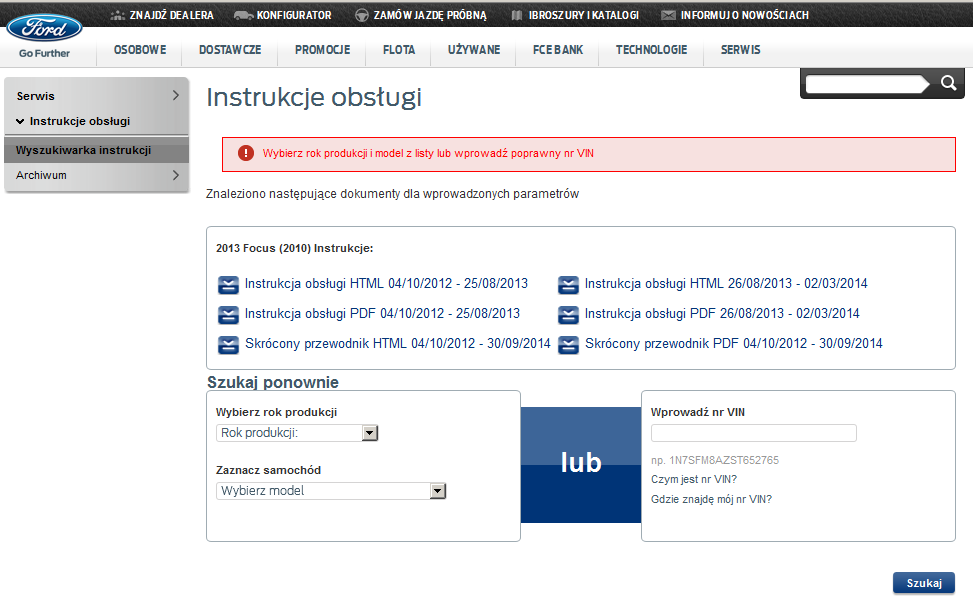Viewport: 973px width, 611px height.
Task: Click the brochure book icon
Action: pos(517,16)
